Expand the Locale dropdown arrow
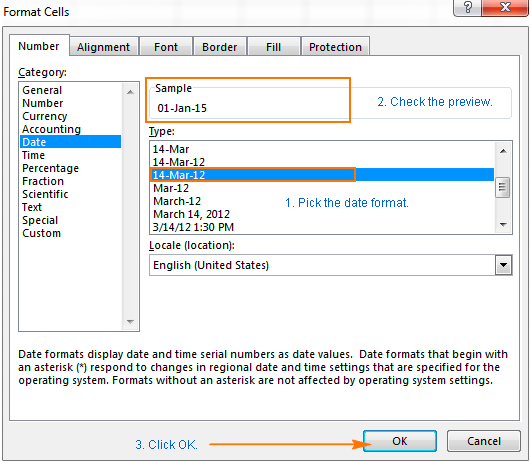The width and height of the screenshot is (531, 462). pos(503,265)
